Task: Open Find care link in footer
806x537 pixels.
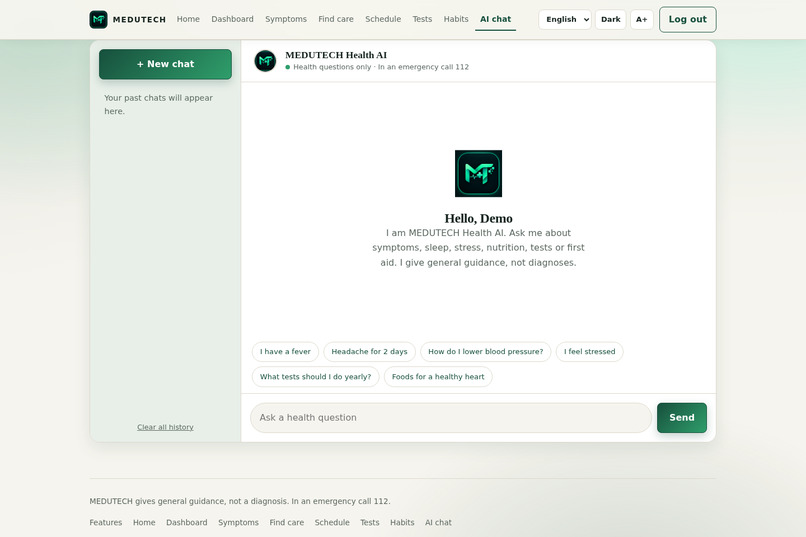Action: point(287,523)
